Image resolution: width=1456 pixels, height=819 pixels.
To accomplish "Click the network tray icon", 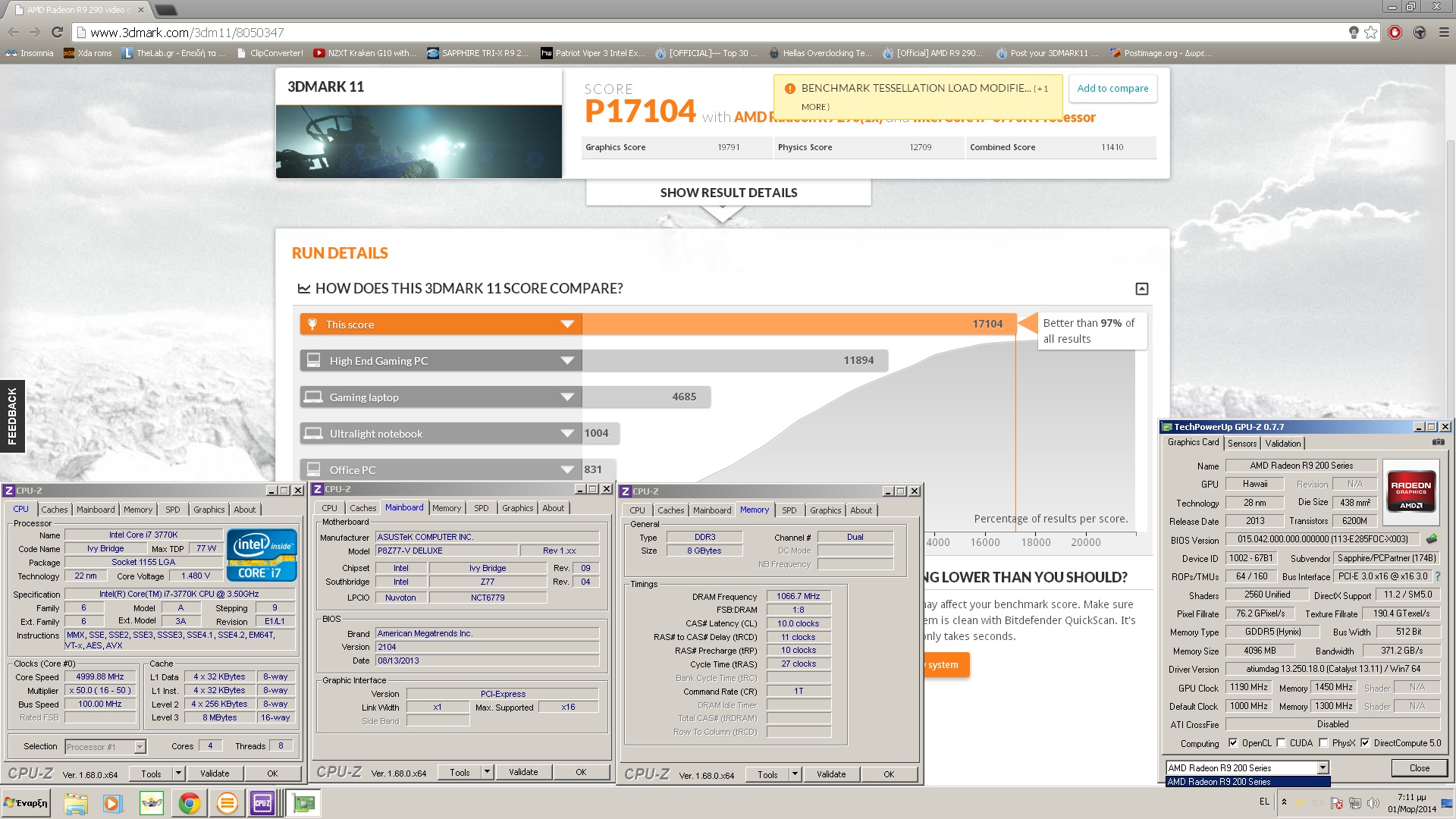I will click(x=1354, y=802).
